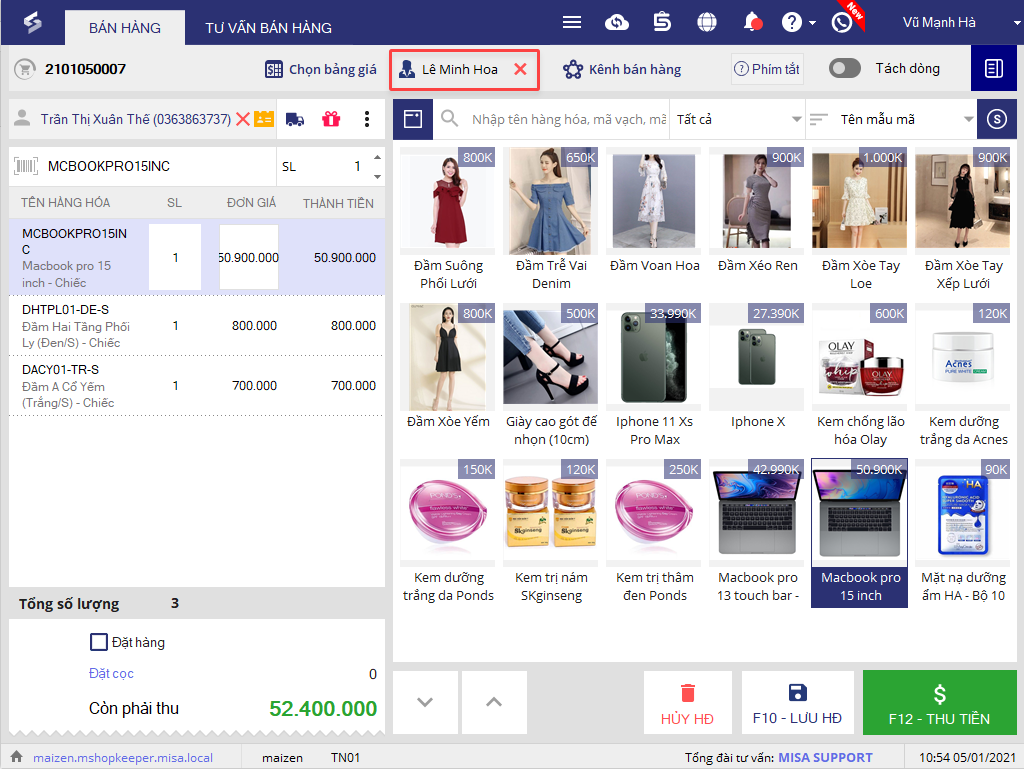Decrease the SL quantity stepper
1024x769 pixels.
(x=377, y=177)
